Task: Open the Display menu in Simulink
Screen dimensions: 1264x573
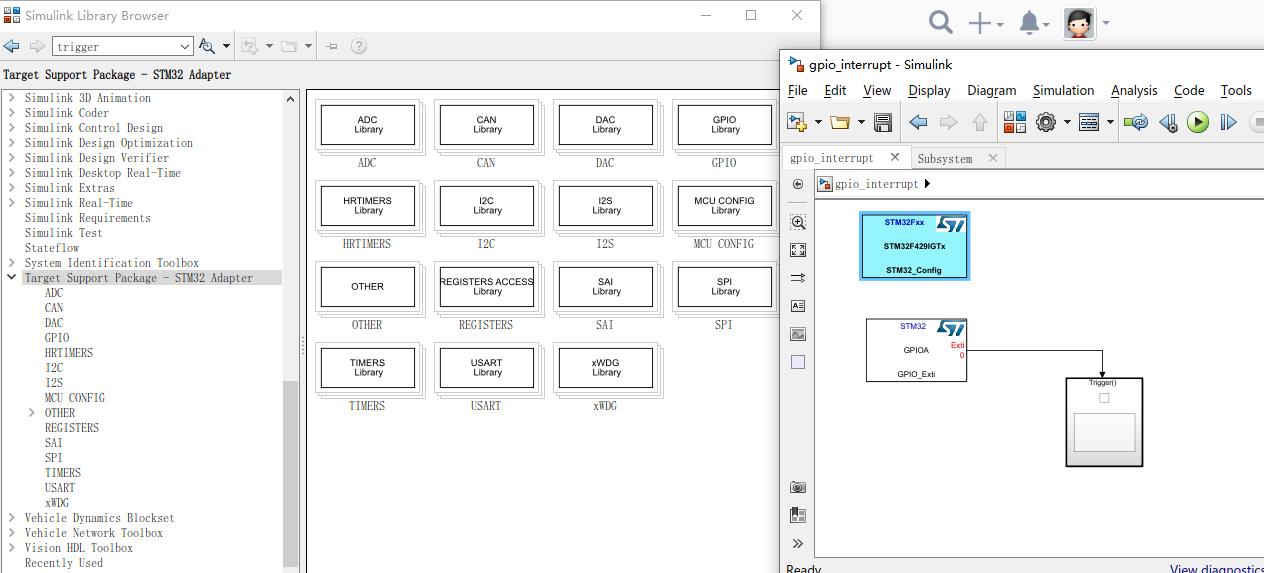Action: click(x=929, y=90)
